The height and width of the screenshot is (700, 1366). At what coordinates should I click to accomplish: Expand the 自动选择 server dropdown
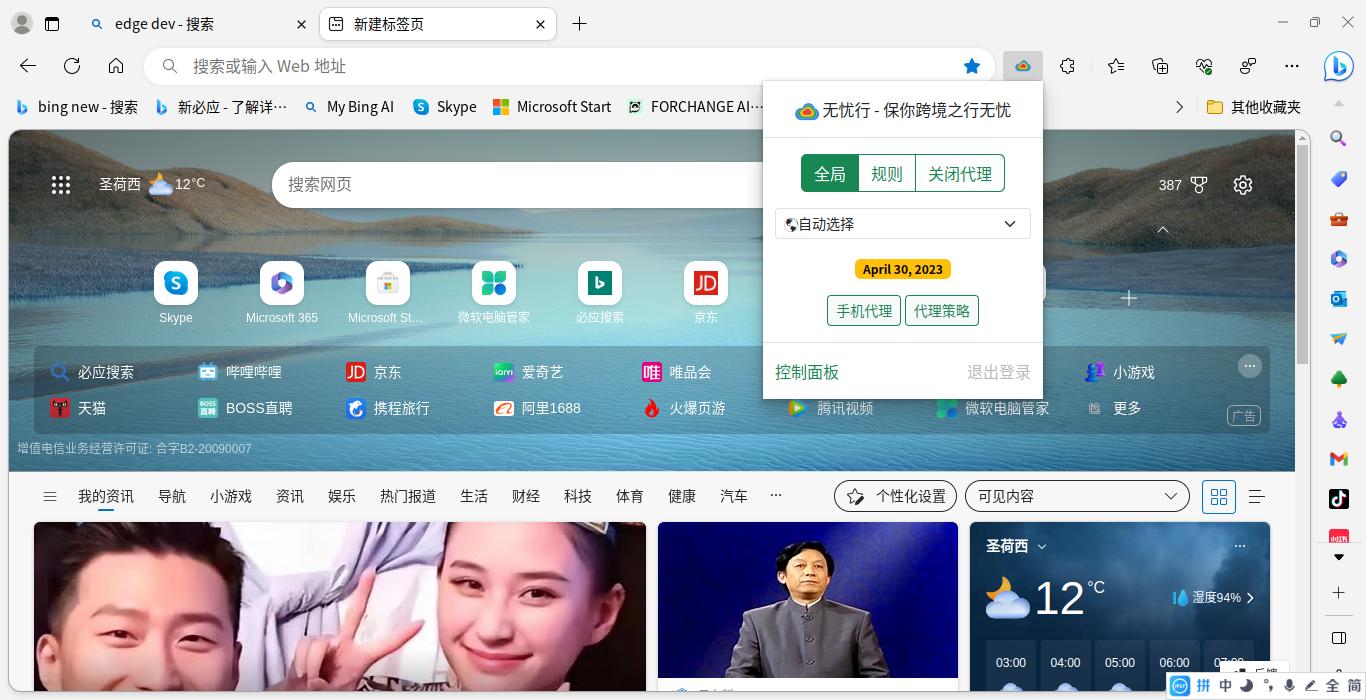click(x=903, y=224)
